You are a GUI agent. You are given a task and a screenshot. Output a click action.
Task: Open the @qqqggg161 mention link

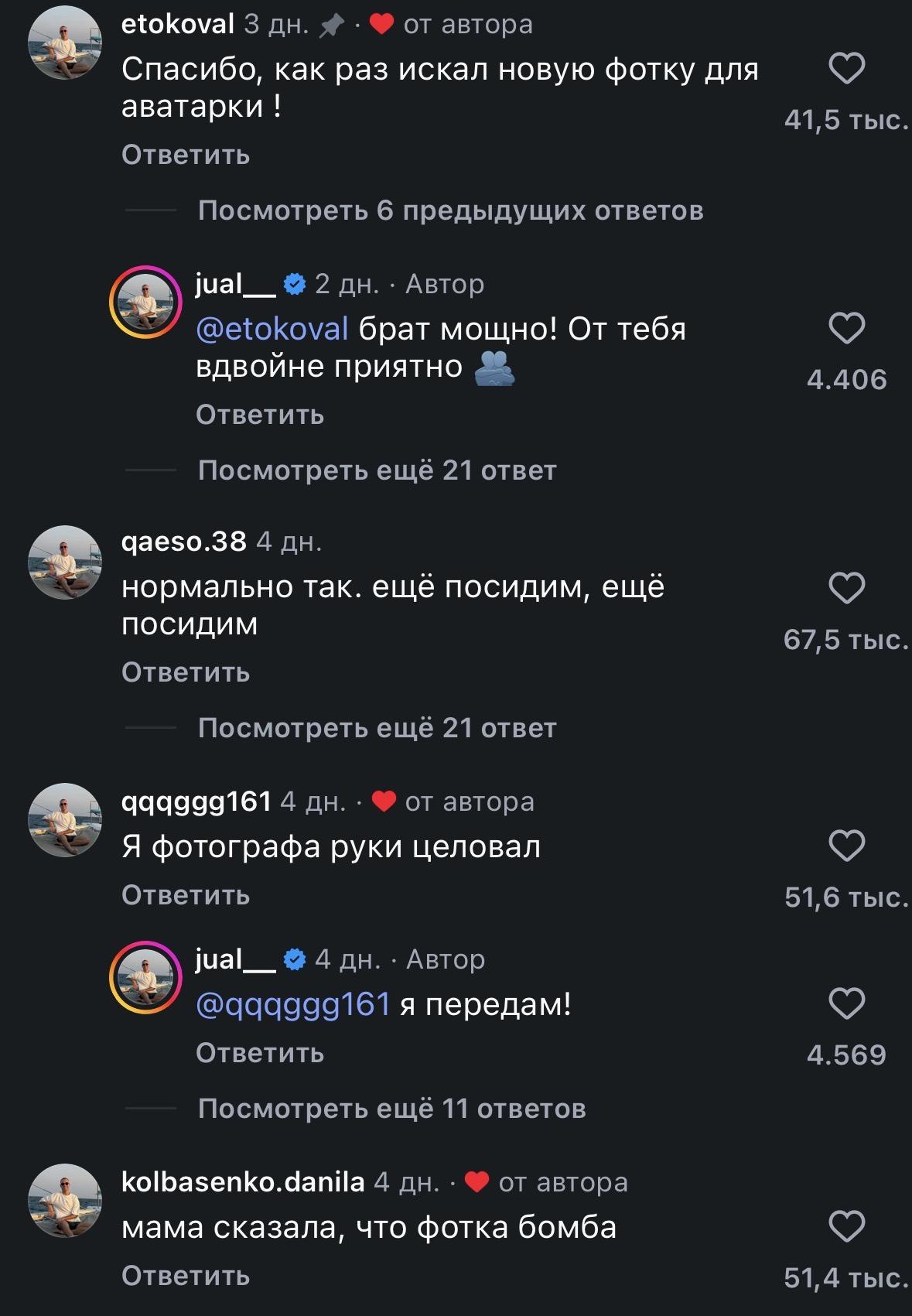293,1005
